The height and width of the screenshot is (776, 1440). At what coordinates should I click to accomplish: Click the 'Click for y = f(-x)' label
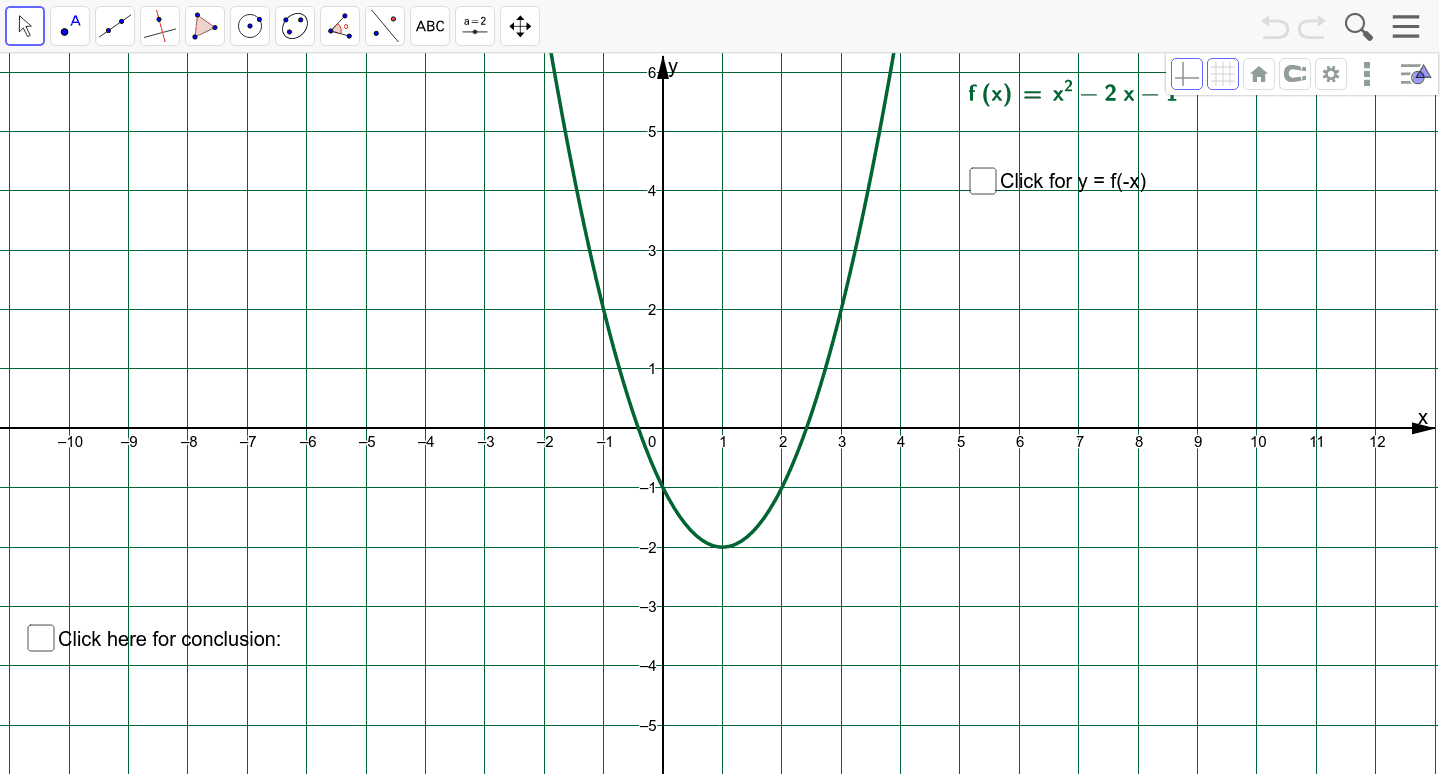pos(1073,181)
